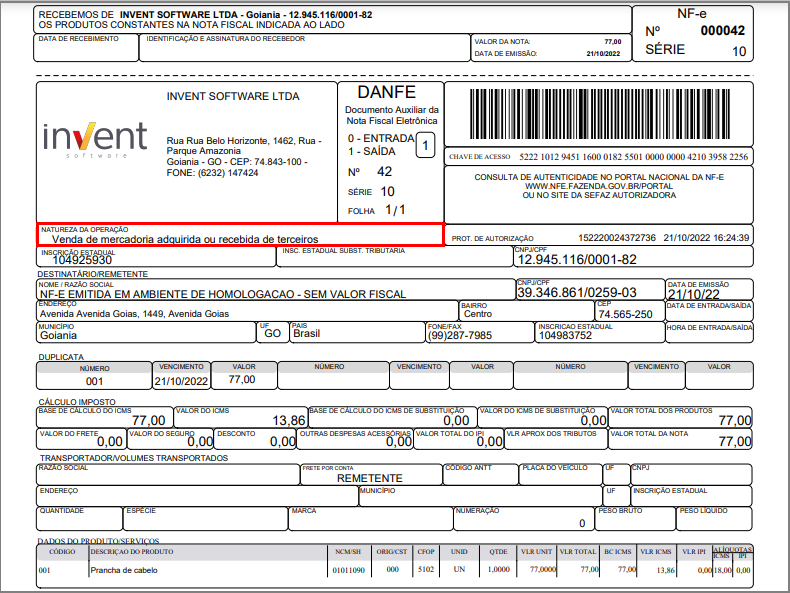
Task: Click the SÉRIE value 10 in top box
Action: click(x=739, y=51)
